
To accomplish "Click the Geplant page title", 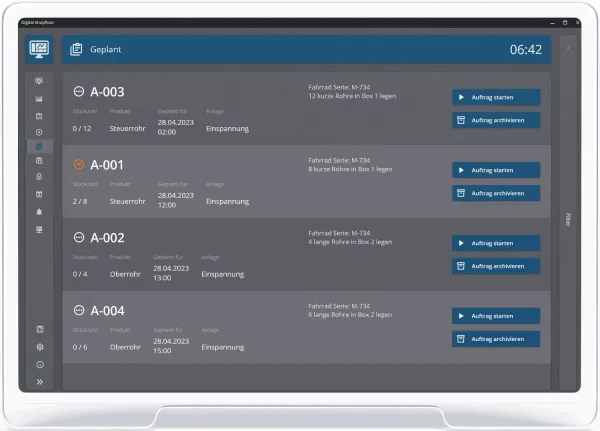I will click(105, 50).
